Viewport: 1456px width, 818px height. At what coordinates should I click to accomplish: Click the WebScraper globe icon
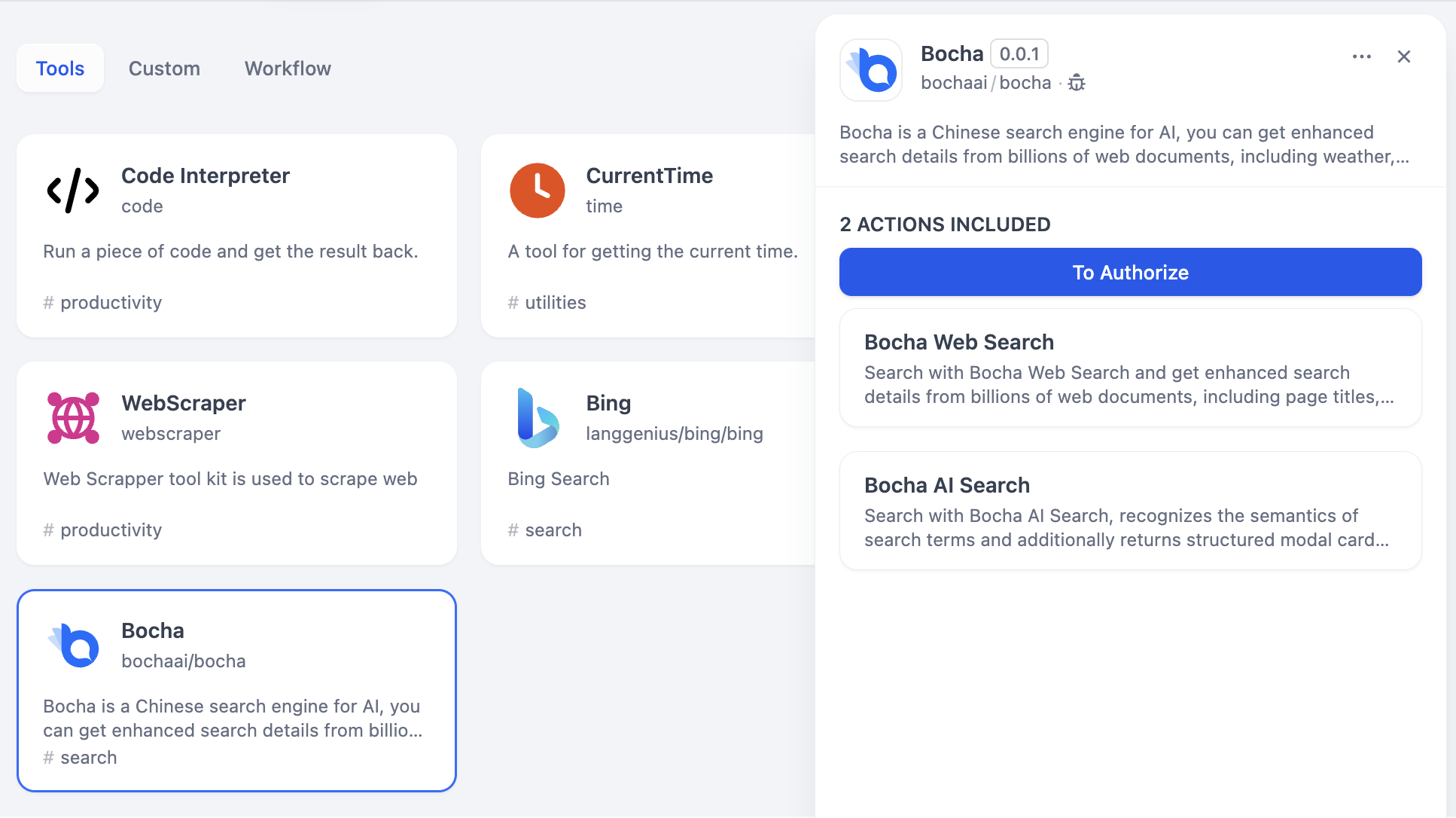(x=73, y=418)
